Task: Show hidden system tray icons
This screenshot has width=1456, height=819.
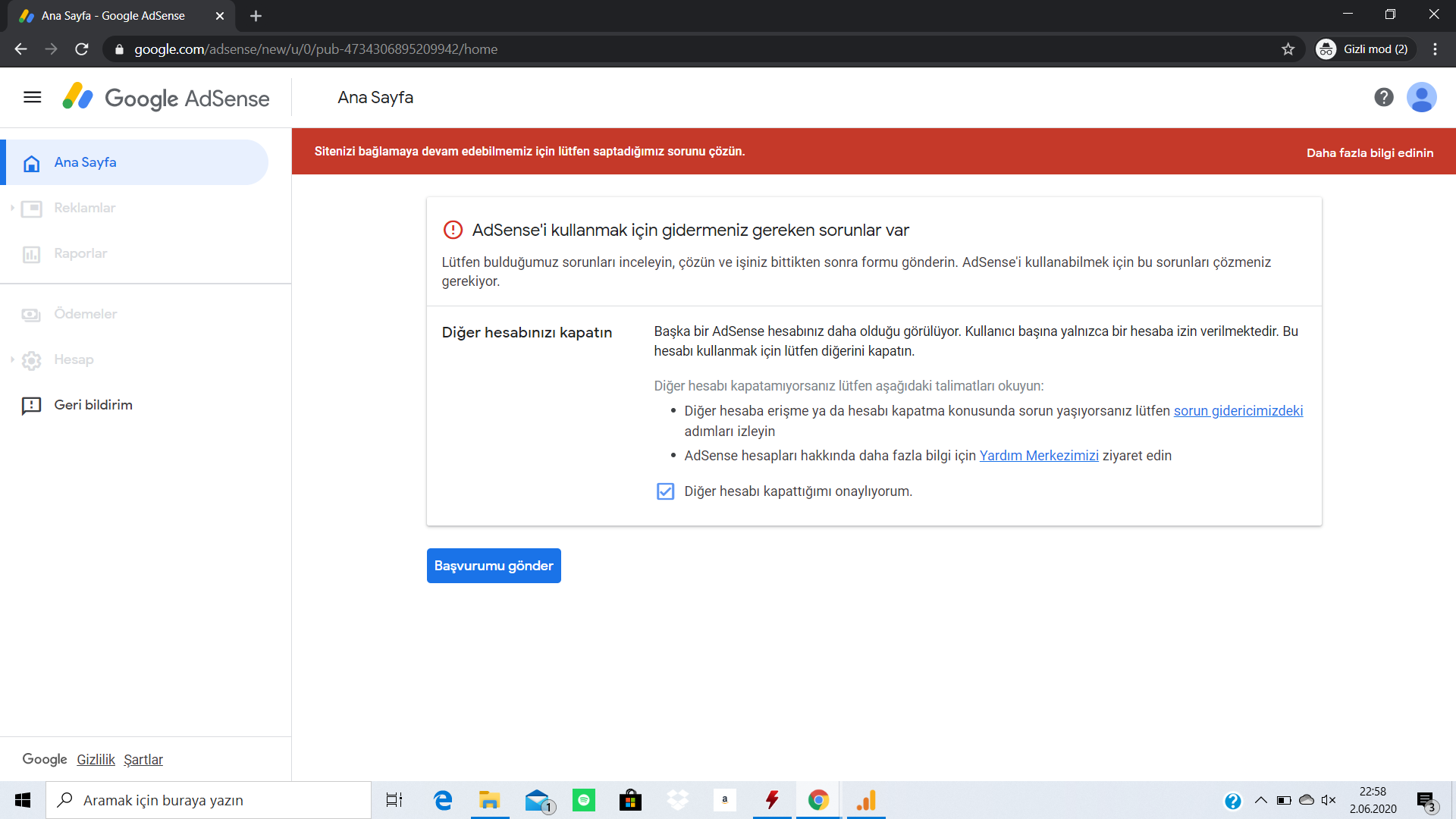Action: coord(1260,800)
